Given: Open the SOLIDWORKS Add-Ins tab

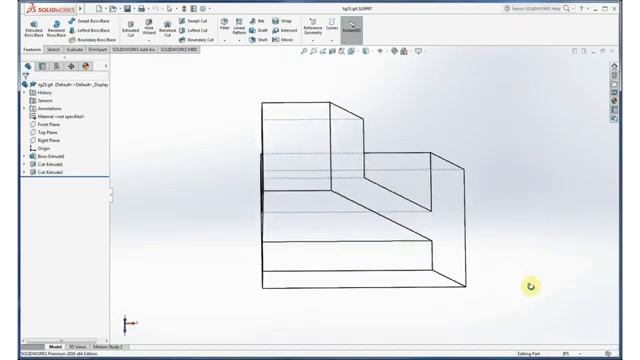Looking at the screenshot, I should (x=134, y=49).
